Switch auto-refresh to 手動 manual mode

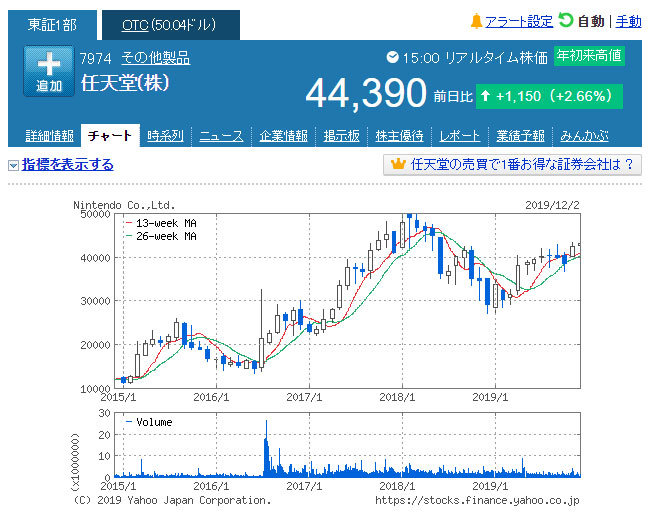pos(628,21)
